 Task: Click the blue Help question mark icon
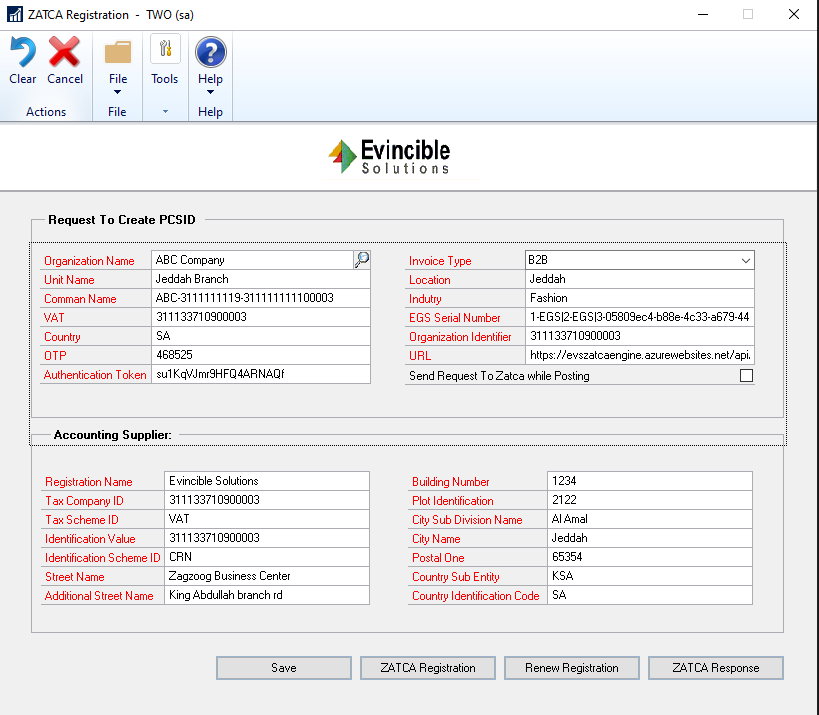pyautogui.click(x=210, y=50)
